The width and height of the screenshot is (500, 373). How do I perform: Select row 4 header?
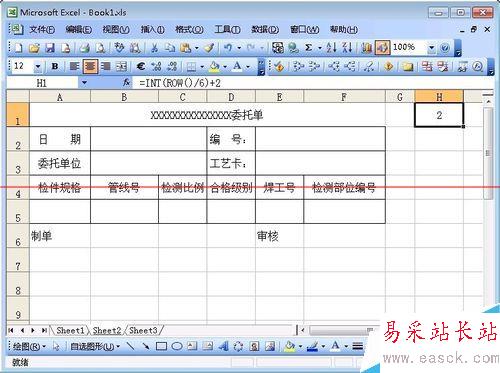coord(18,187)
